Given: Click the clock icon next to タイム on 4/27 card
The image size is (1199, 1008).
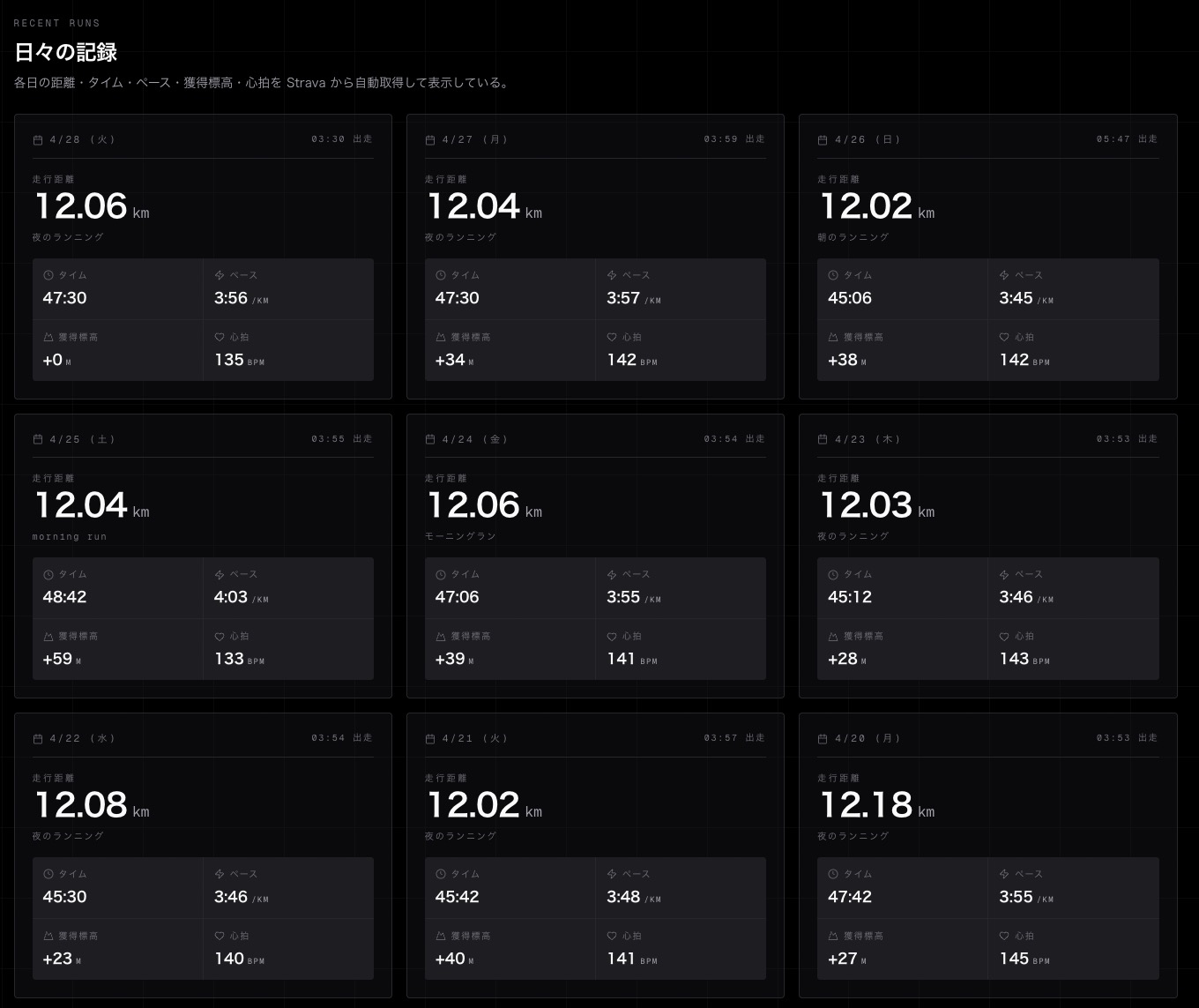Looking at the screenshot, I should (x=441, y=275).
